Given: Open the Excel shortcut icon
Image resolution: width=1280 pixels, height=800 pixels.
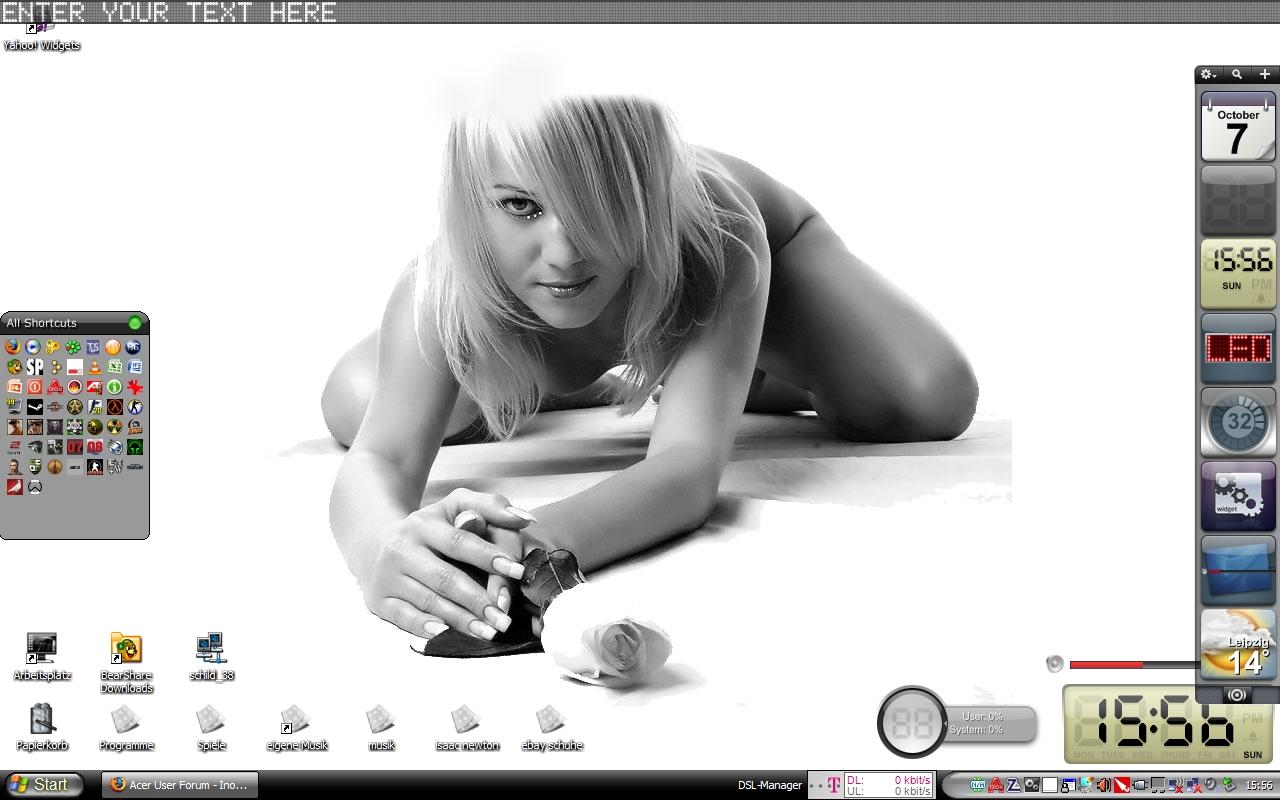Looking at the screenshot, I should (x=114, y=367).
